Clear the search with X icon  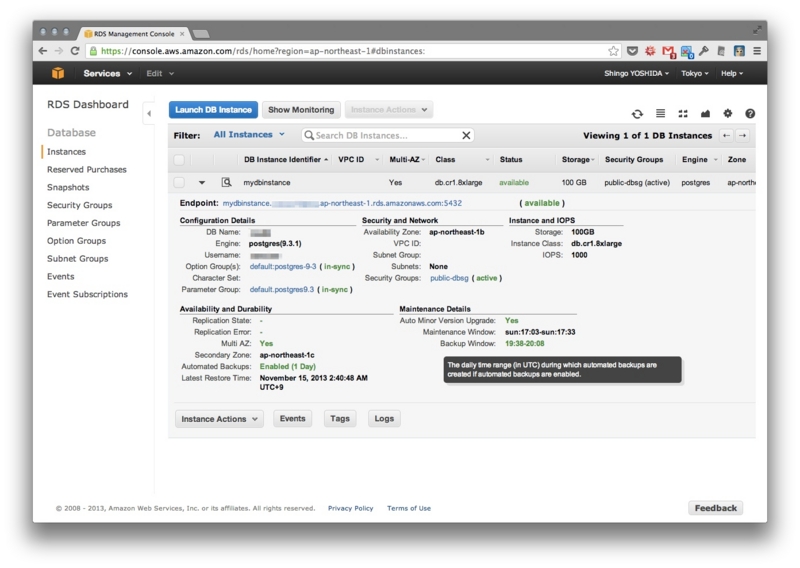pyautogui.click(x=466, y=135)
